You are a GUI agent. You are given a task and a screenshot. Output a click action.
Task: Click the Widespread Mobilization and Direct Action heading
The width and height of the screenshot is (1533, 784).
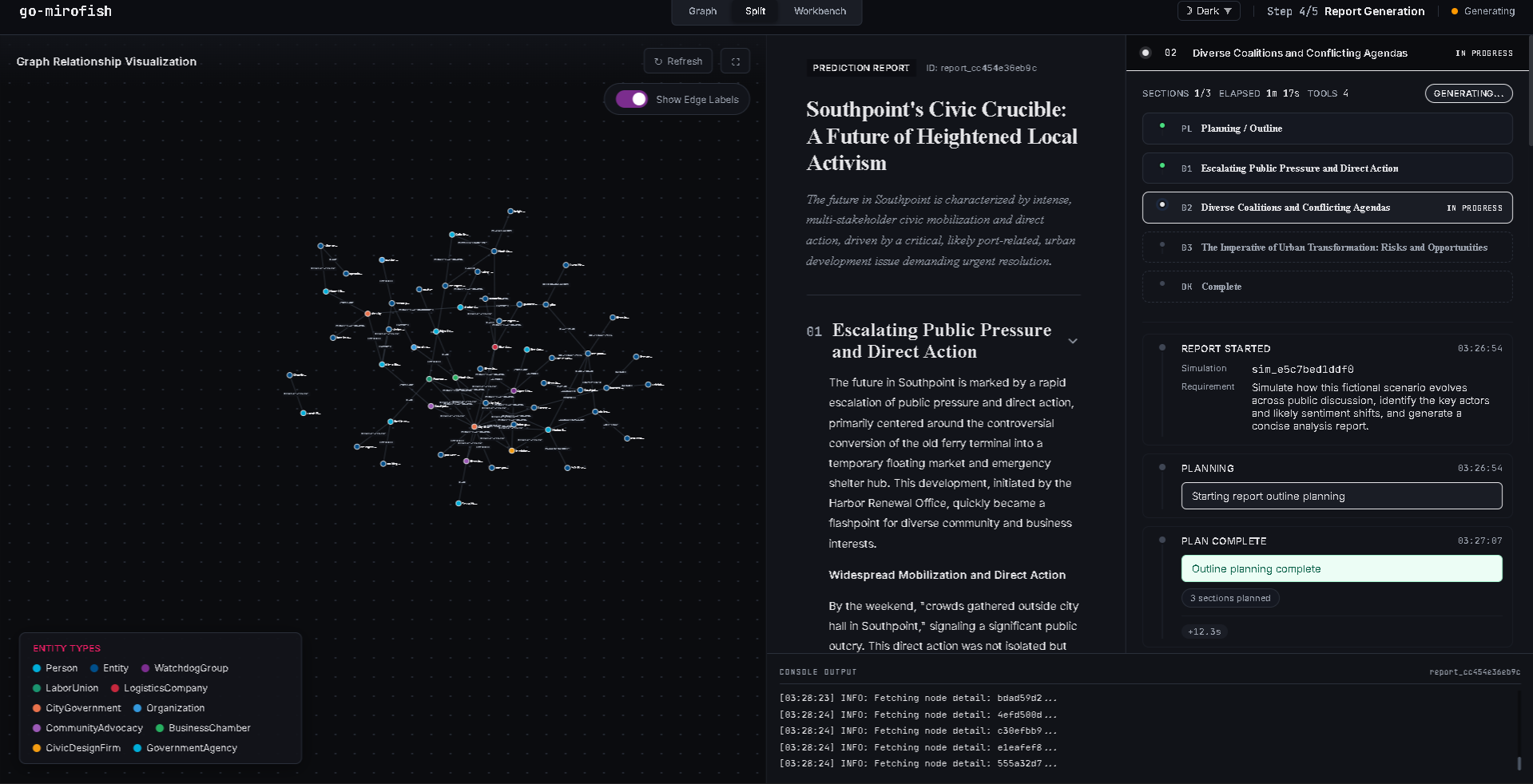(947, 575)
